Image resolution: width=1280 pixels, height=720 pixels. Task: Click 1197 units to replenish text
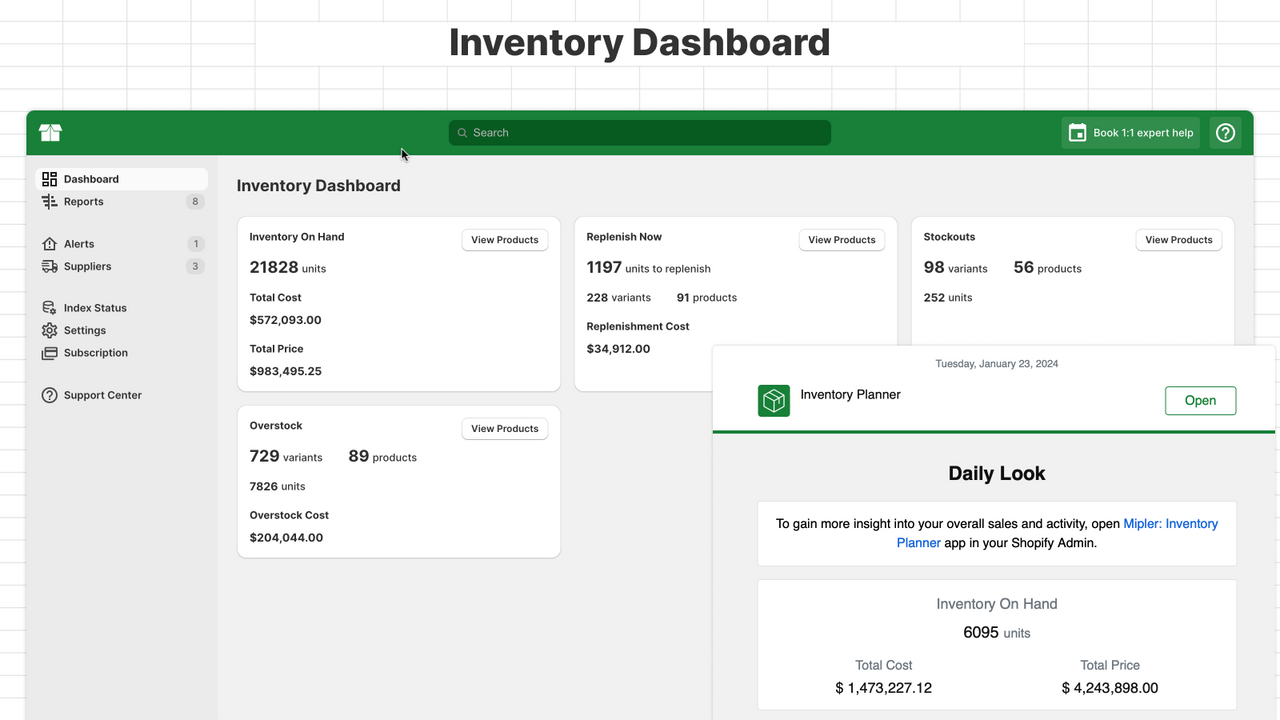tap(649, 268)
